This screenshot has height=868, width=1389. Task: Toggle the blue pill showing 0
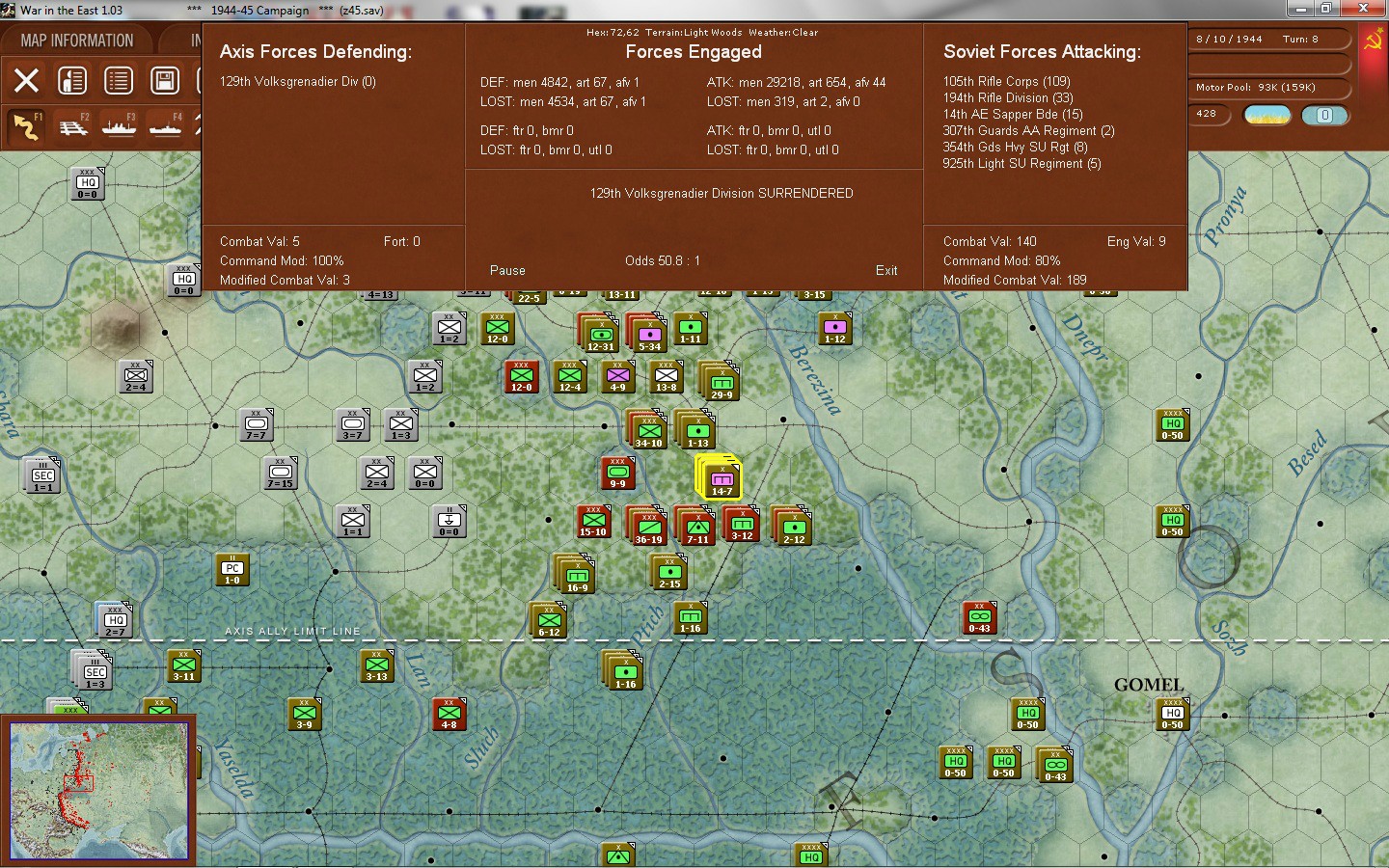pyautogui.click(x=1324, y=115)
